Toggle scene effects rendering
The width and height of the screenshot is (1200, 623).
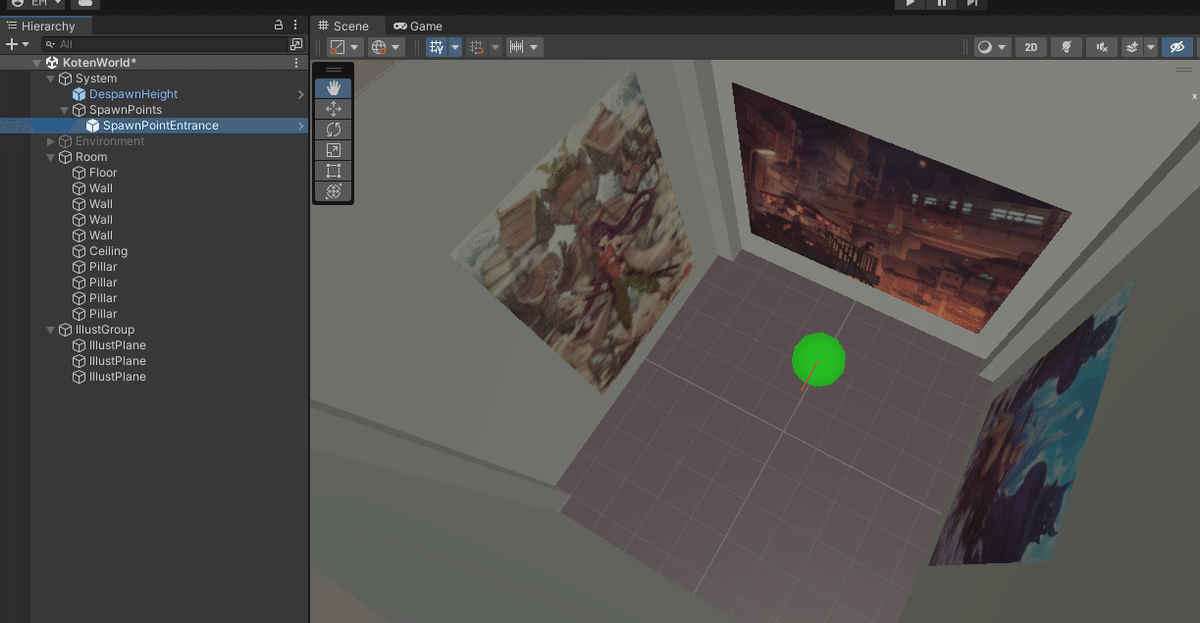[1132, 47]
